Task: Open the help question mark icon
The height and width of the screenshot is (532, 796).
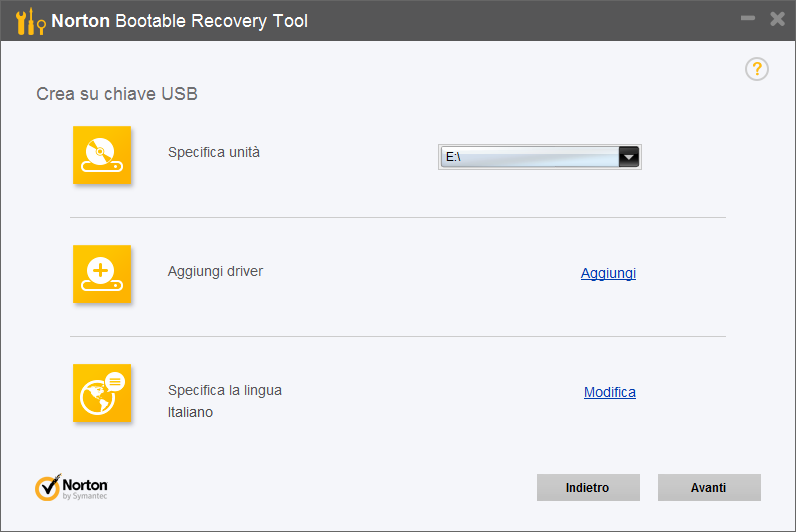Action: click(757, 69)
